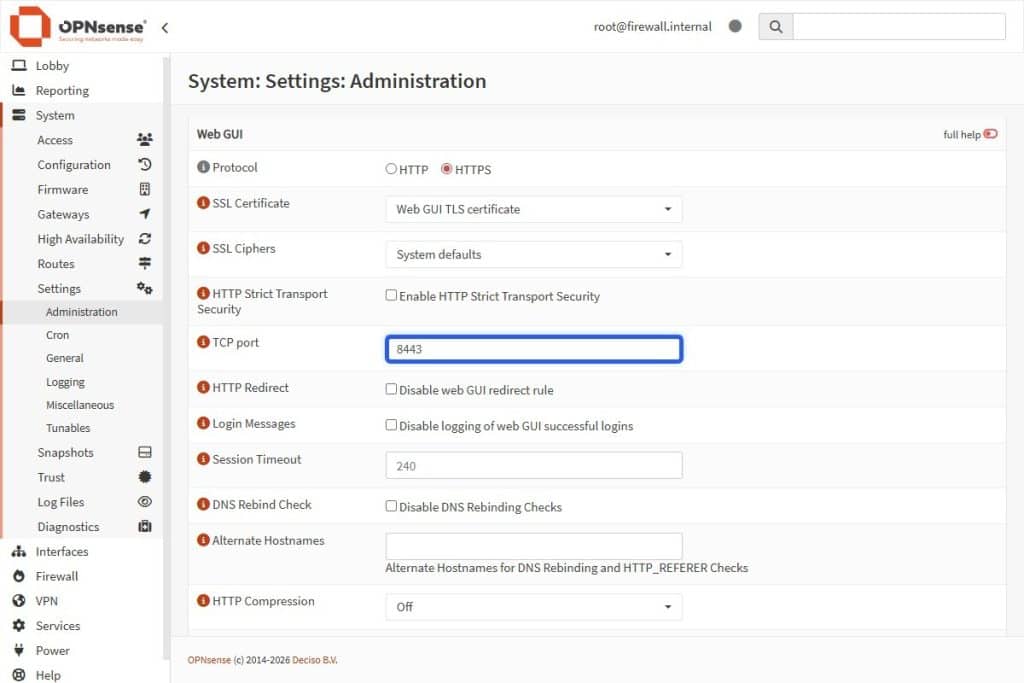Open the SSL Certificate dropdown

coord(533,209)
